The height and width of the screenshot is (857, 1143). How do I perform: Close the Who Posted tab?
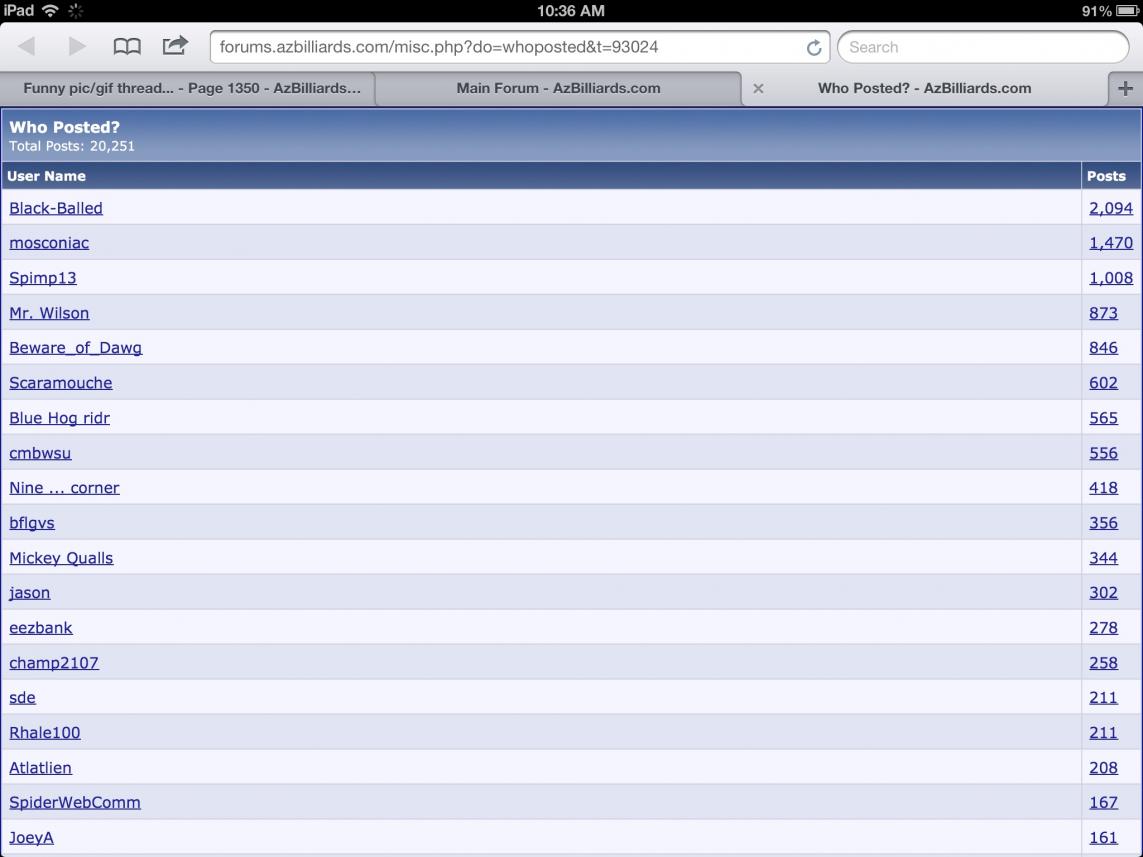point(758,88)
